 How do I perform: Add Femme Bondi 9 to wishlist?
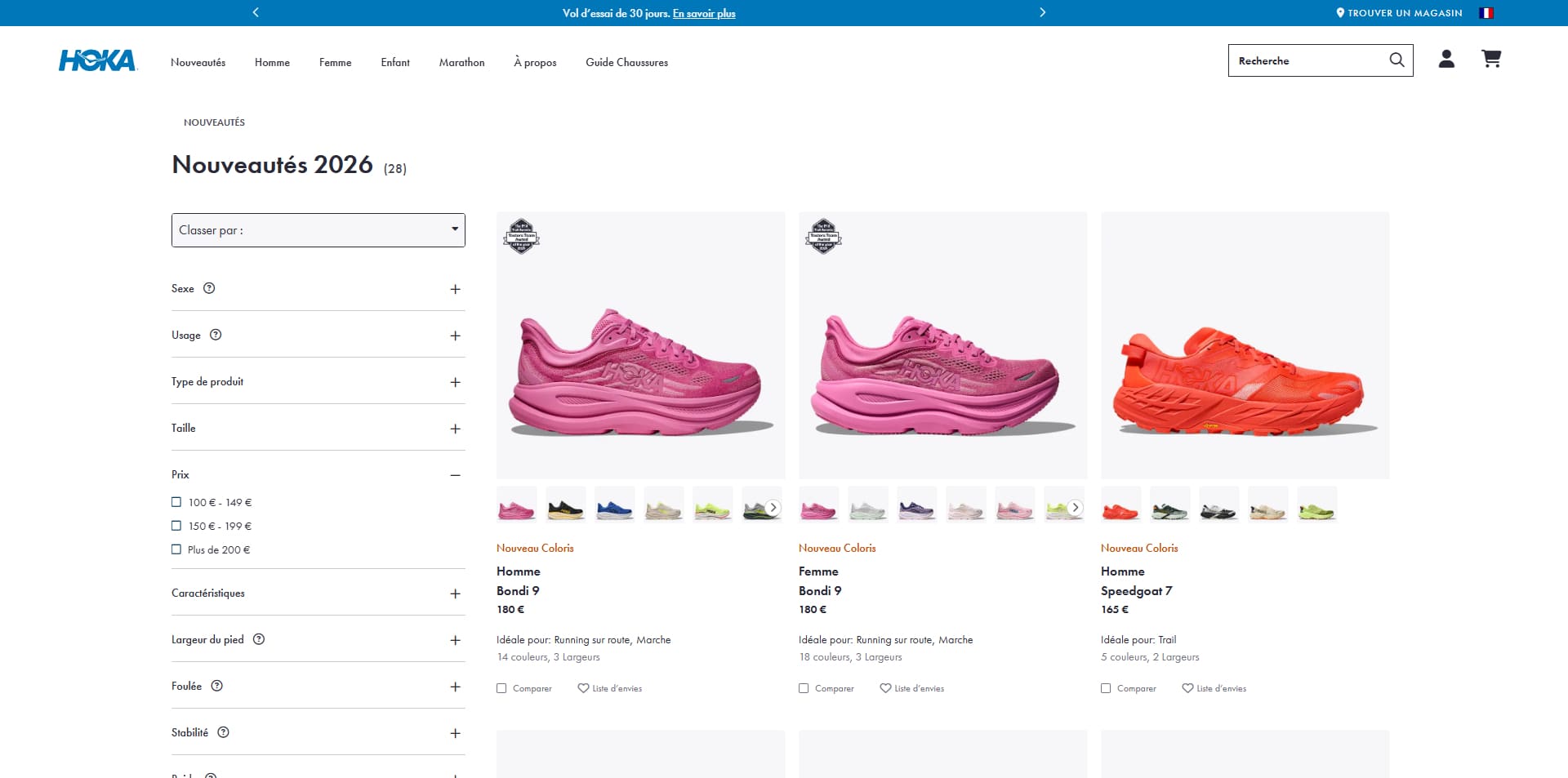911,688
